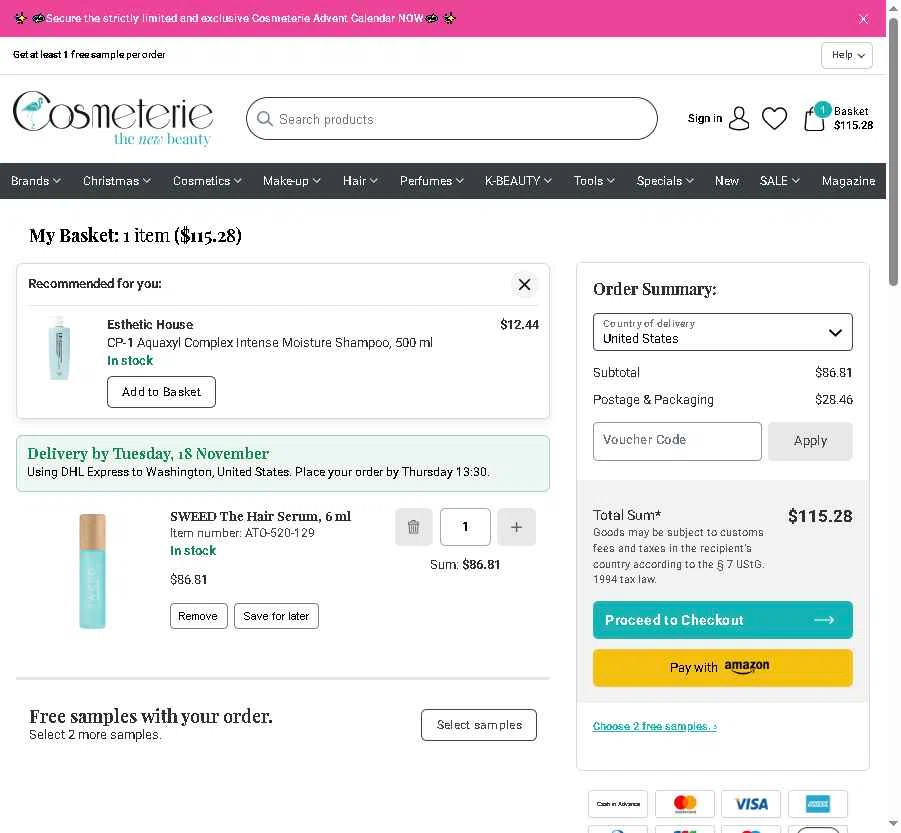Click the Select samples button
Viewport: 901px width, 833px height.
click(x=479, y=725)
